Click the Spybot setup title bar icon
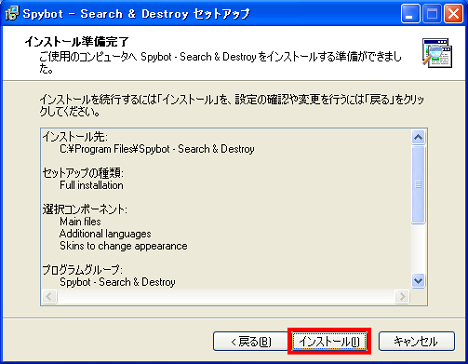This screenshot has height=364, width=468. (12, 14)
